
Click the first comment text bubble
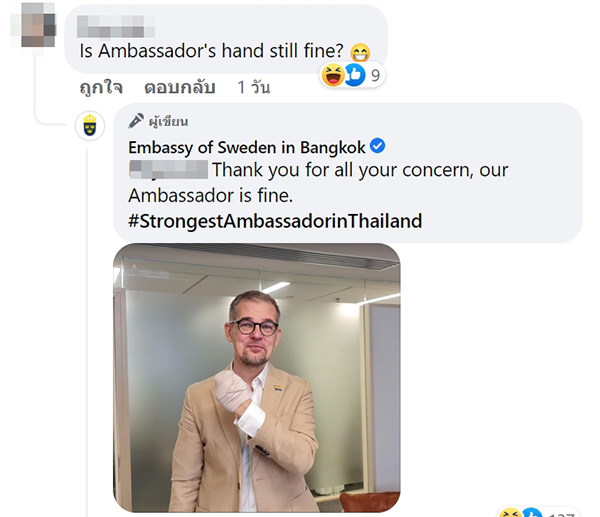coord(226,39)
